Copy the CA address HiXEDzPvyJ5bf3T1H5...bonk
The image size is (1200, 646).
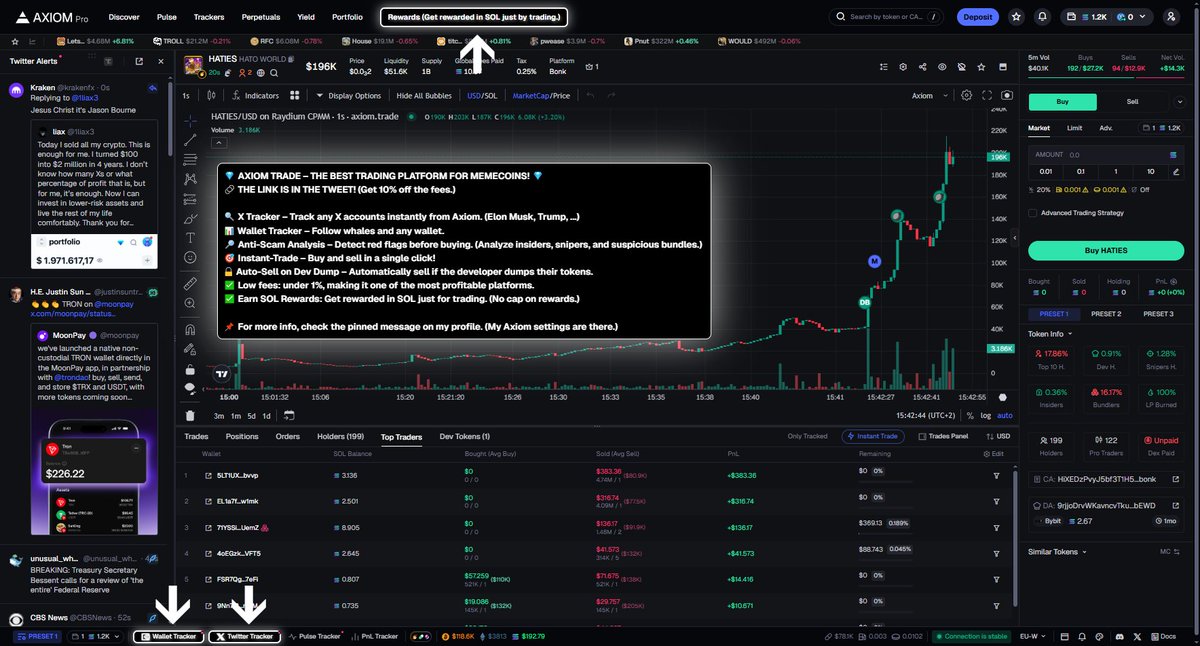coord(1106,479)
